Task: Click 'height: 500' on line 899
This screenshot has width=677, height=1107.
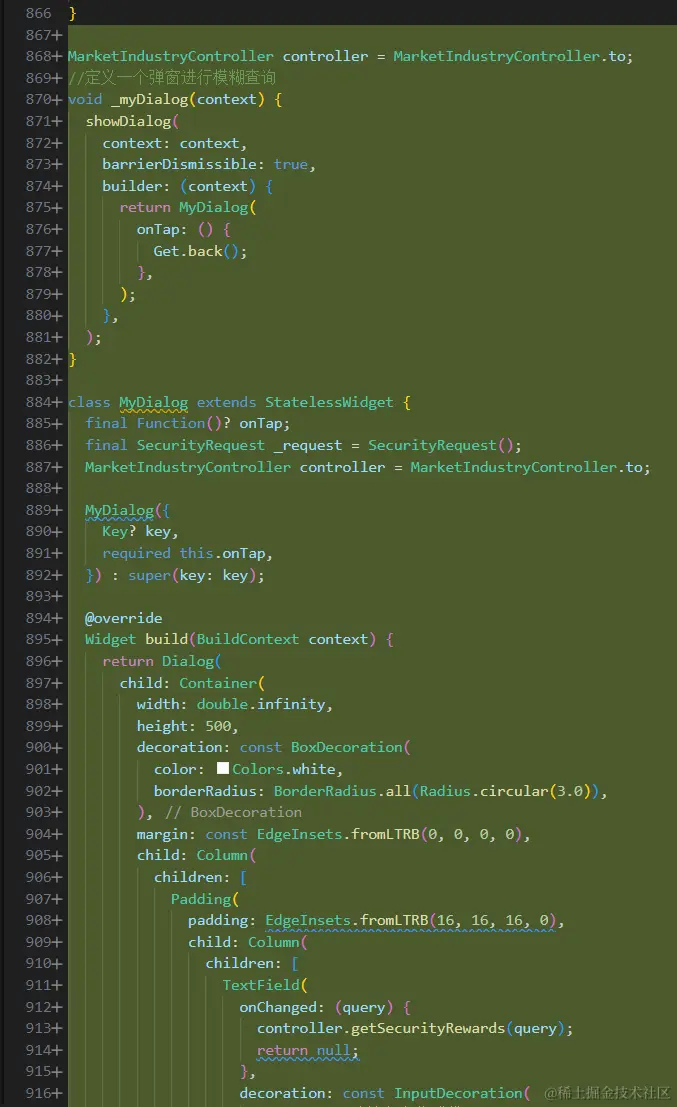Action: coord(184,726)
